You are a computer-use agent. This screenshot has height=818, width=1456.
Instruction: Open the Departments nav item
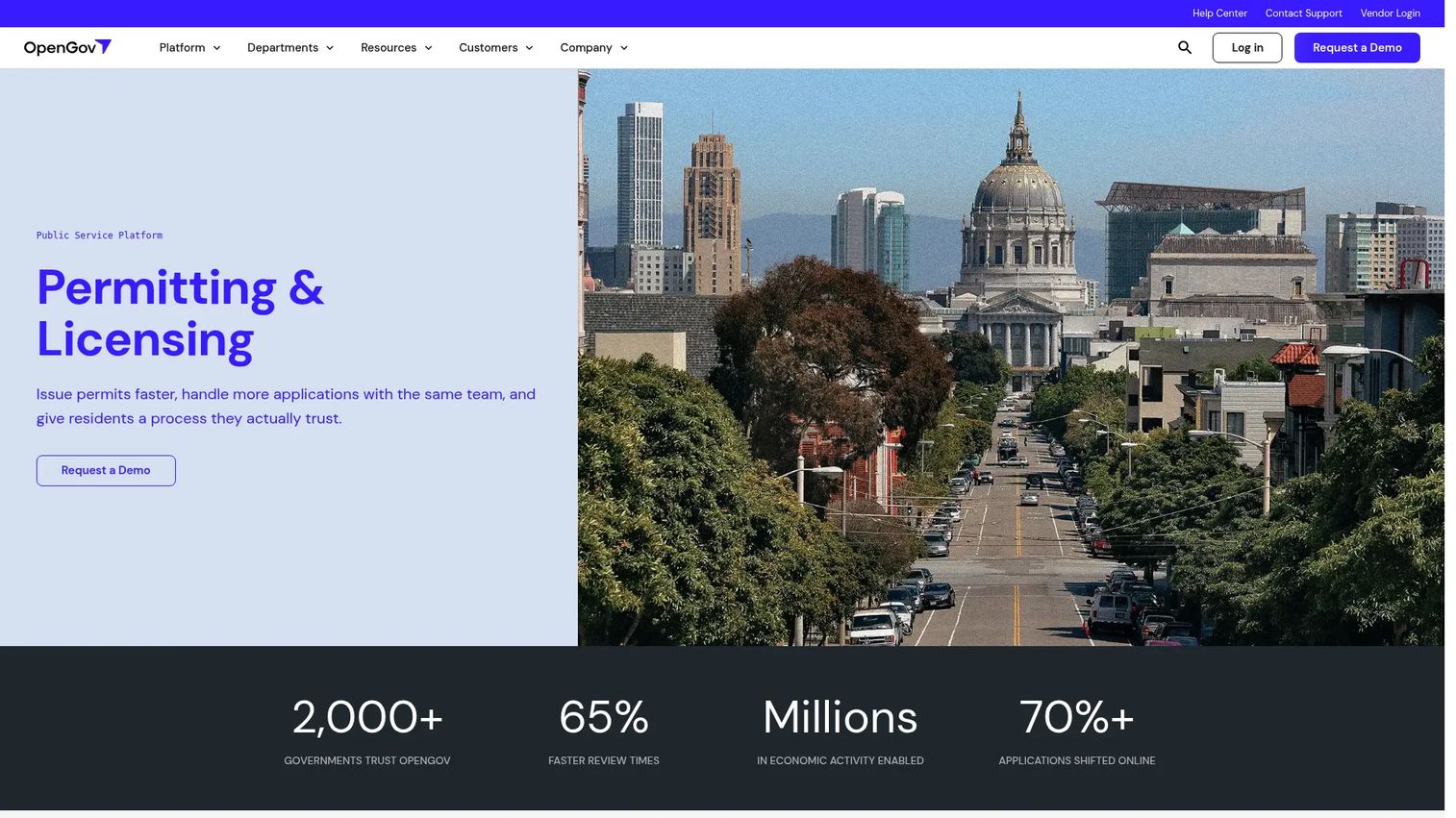[x=283, y=47]
